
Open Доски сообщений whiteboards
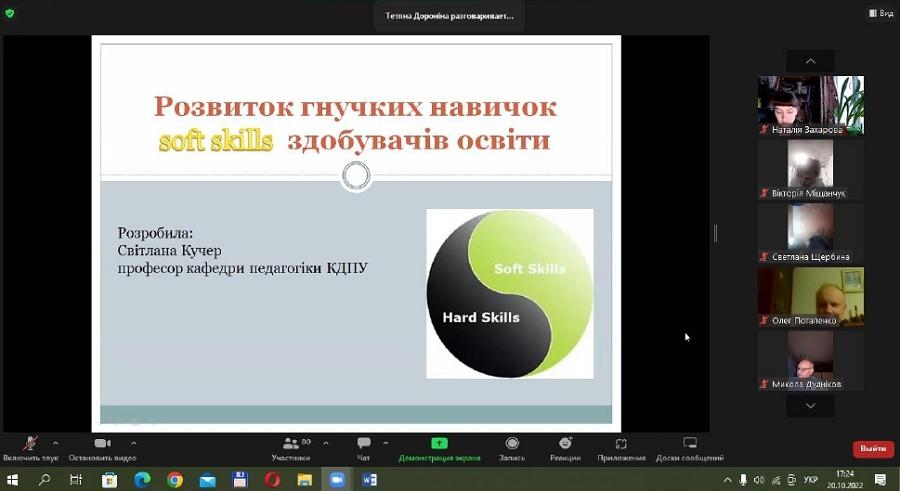689,446
